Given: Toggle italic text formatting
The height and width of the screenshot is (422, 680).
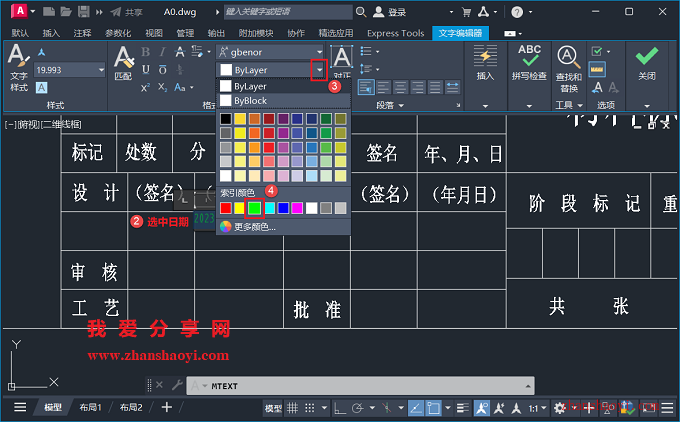Looking at the screenshot, I should click(x=162, y=52).
